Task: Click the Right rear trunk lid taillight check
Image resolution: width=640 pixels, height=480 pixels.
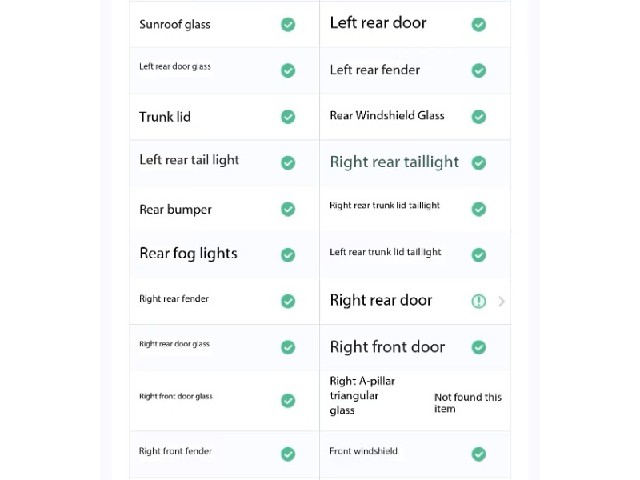Action: 478,209
